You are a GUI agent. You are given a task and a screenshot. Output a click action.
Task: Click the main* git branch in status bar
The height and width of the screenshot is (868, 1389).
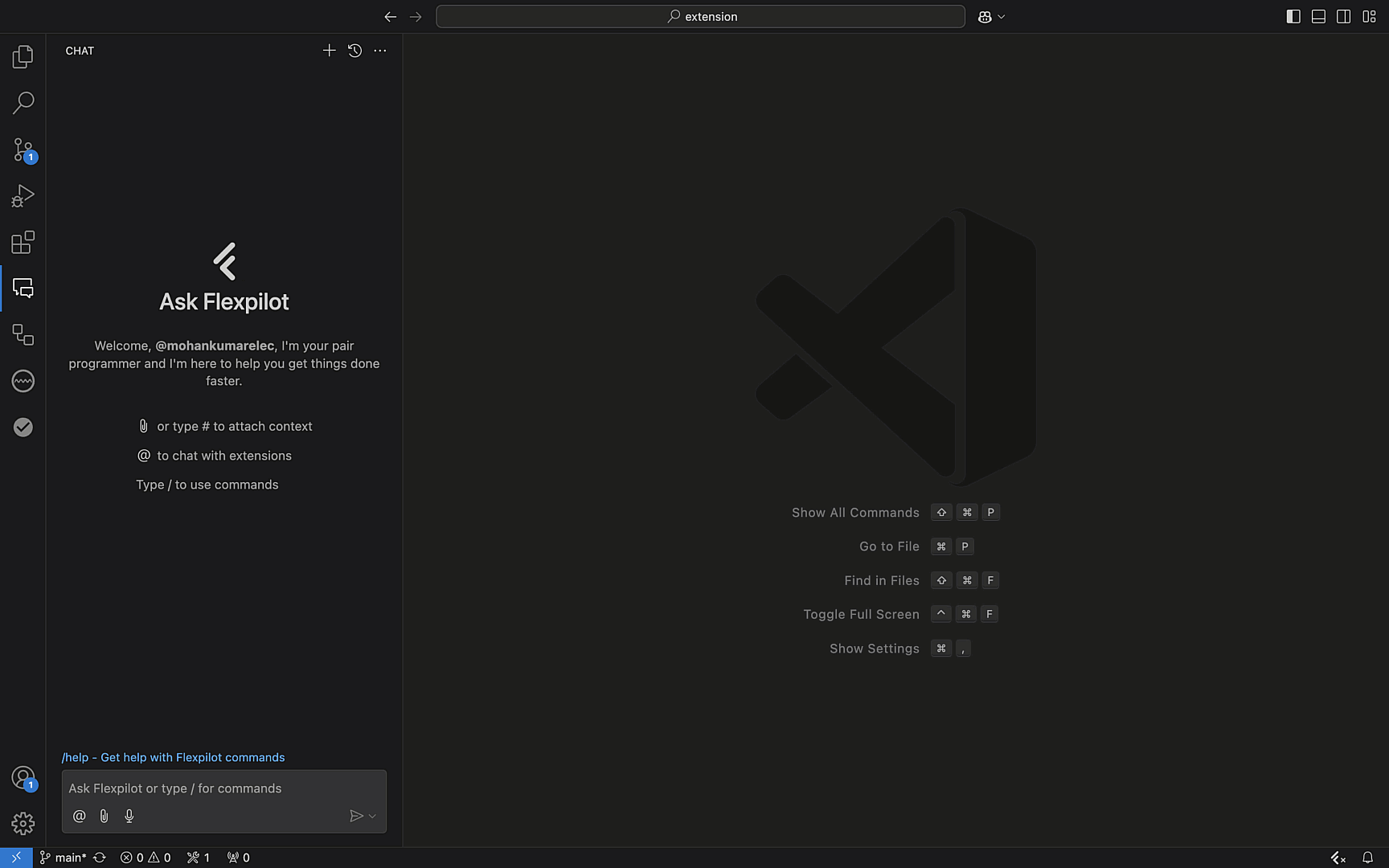point(64,858)
